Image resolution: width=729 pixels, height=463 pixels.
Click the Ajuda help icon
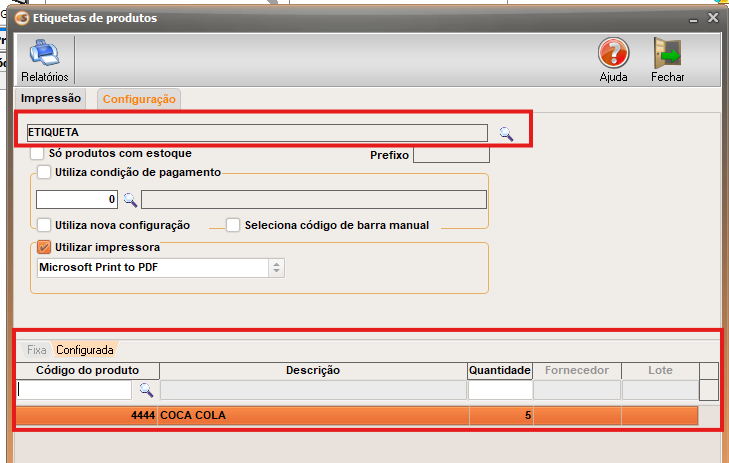(613, 53)
